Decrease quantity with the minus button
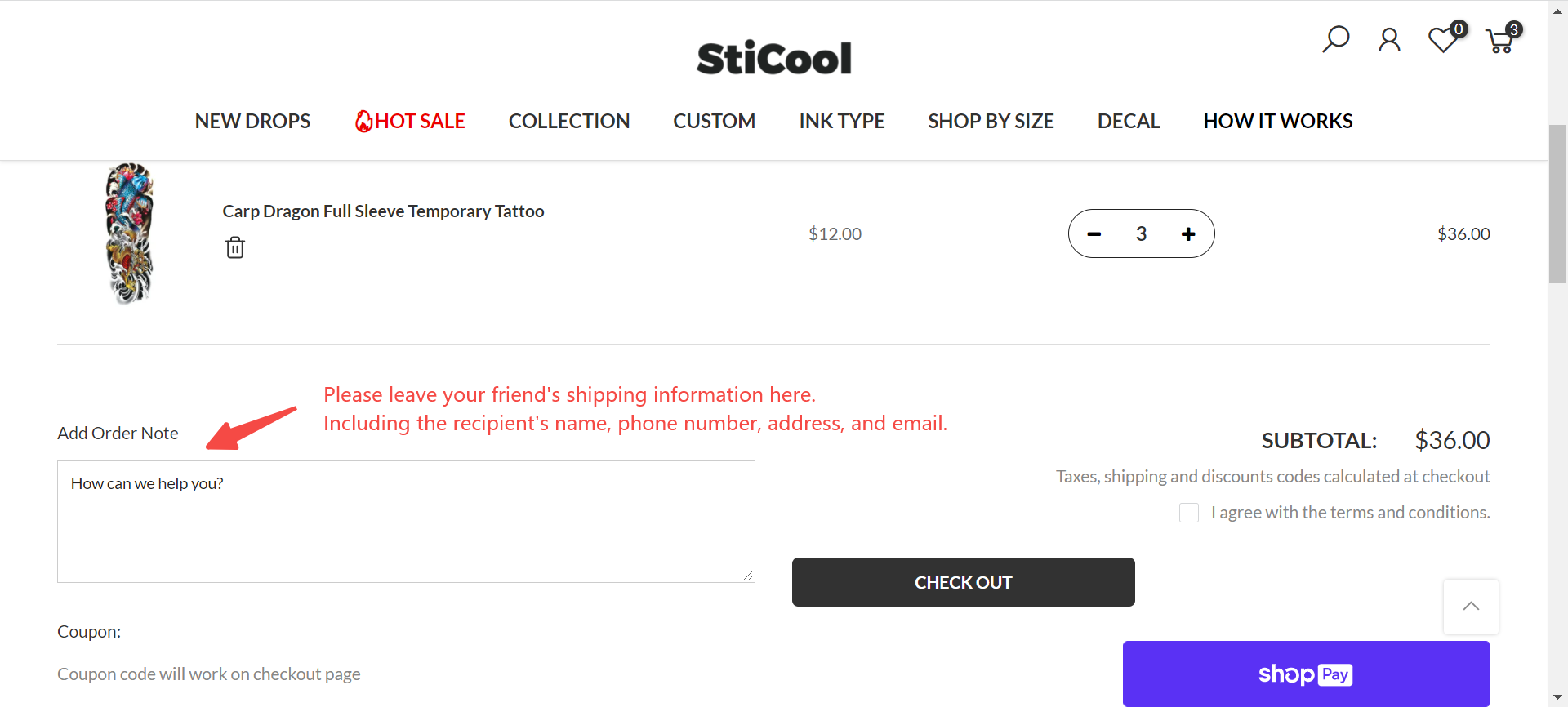 pos(1094,234)
